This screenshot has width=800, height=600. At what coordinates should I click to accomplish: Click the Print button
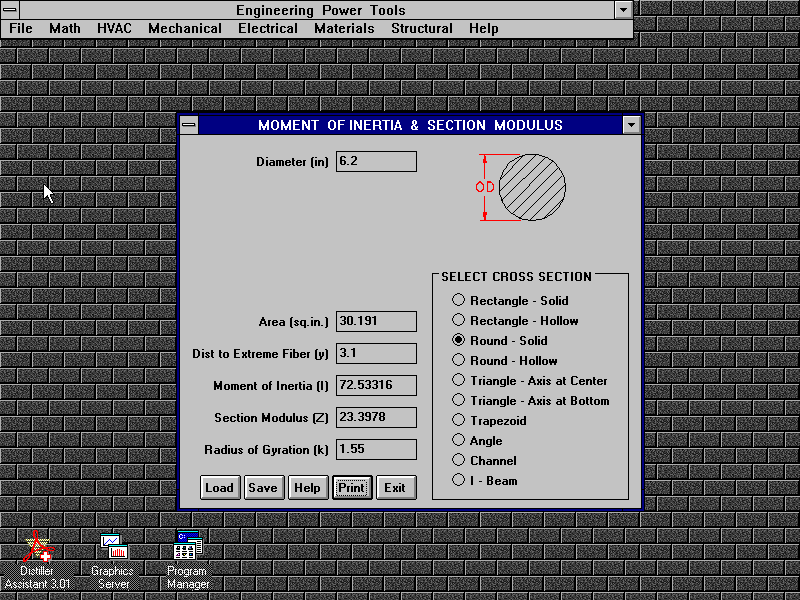(x=352, y=488)
